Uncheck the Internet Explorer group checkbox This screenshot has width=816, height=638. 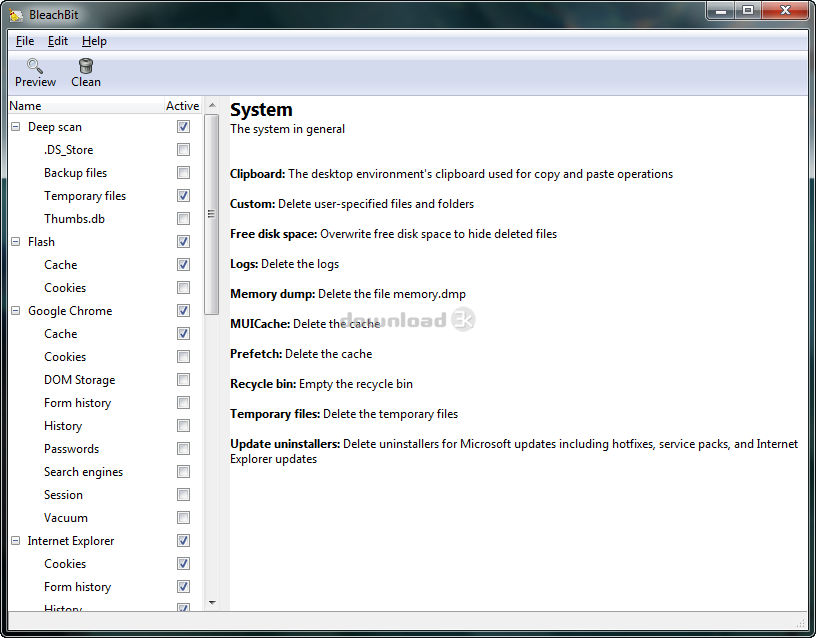pos(183,541)
